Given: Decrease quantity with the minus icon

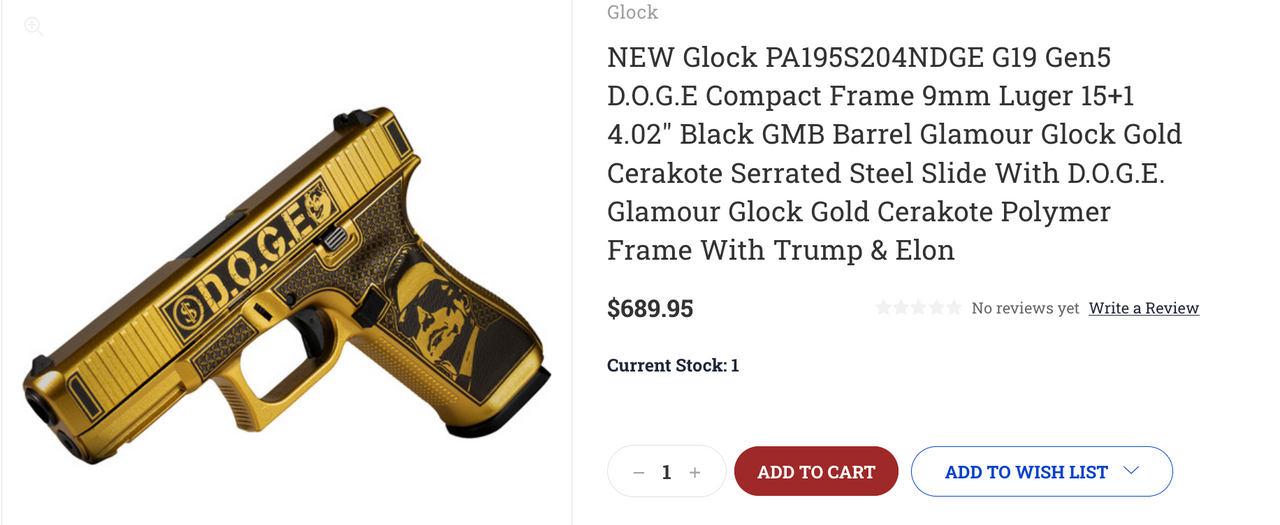Looking at the screenshot, I should (x=639, y=472).
